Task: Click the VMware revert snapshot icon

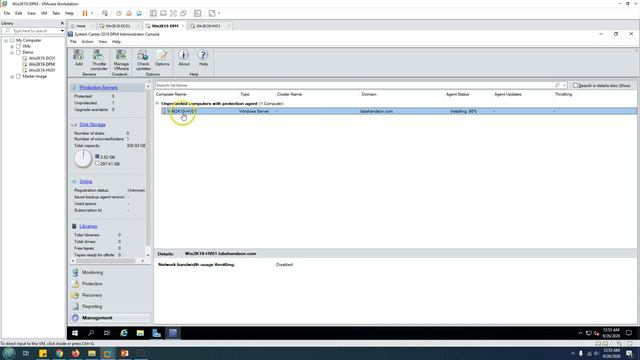Action: click(129, 13)
